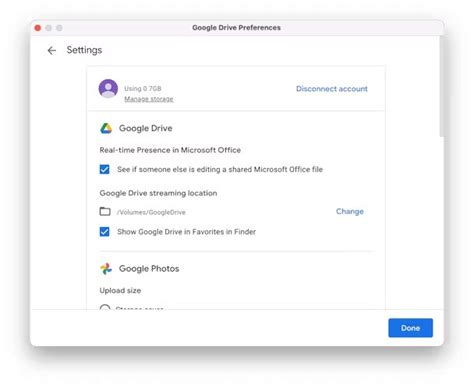The width and height of the screenshot is (474, 386).
Task: Click Real-time Presence in Microsoft Office heading
Action: (170, 150)
